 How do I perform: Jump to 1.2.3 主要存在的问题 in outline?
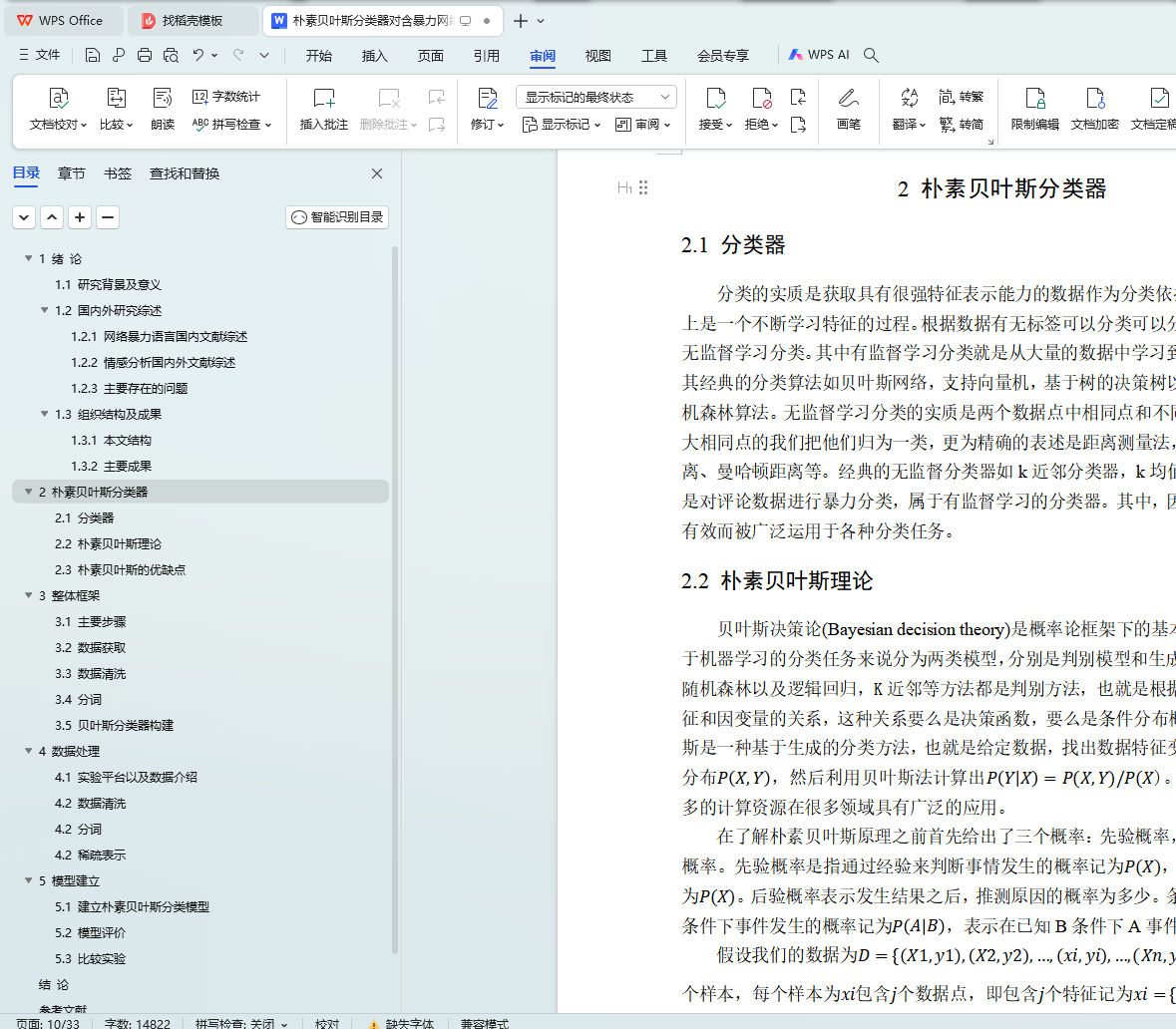[x=129, y=389]
